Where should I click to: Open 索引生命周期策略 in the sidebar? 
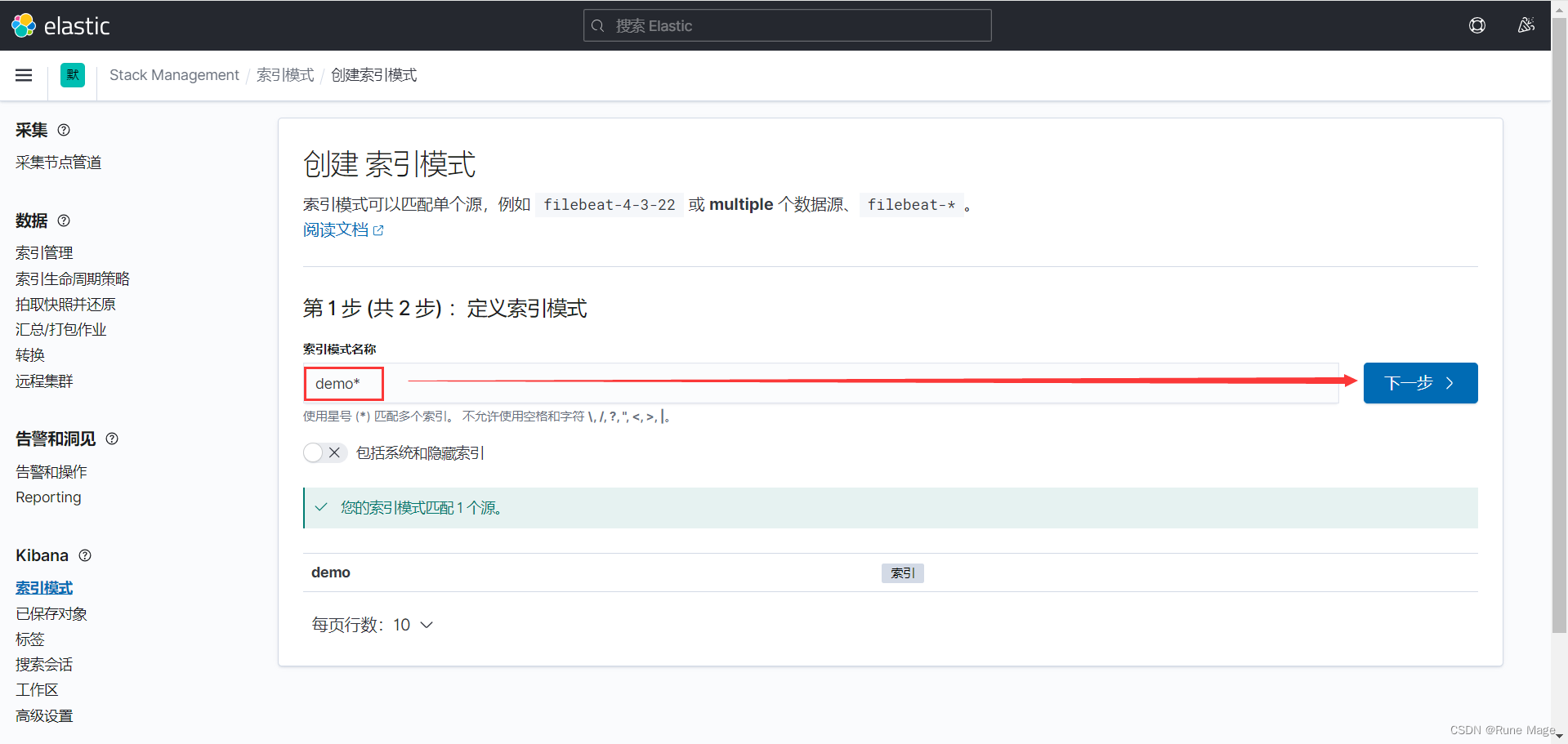tap(73, 278)
